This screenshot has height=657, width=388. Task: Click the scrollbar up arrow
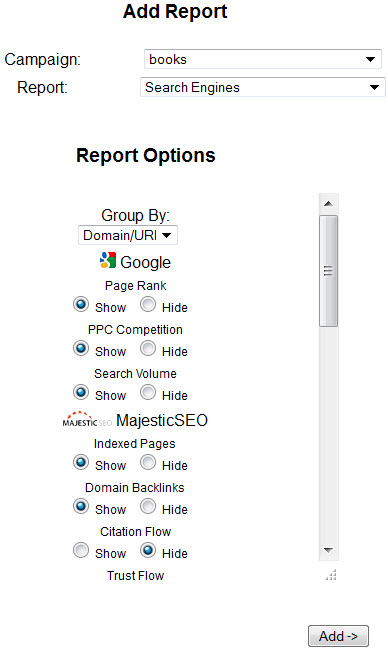tap(329, 204)
